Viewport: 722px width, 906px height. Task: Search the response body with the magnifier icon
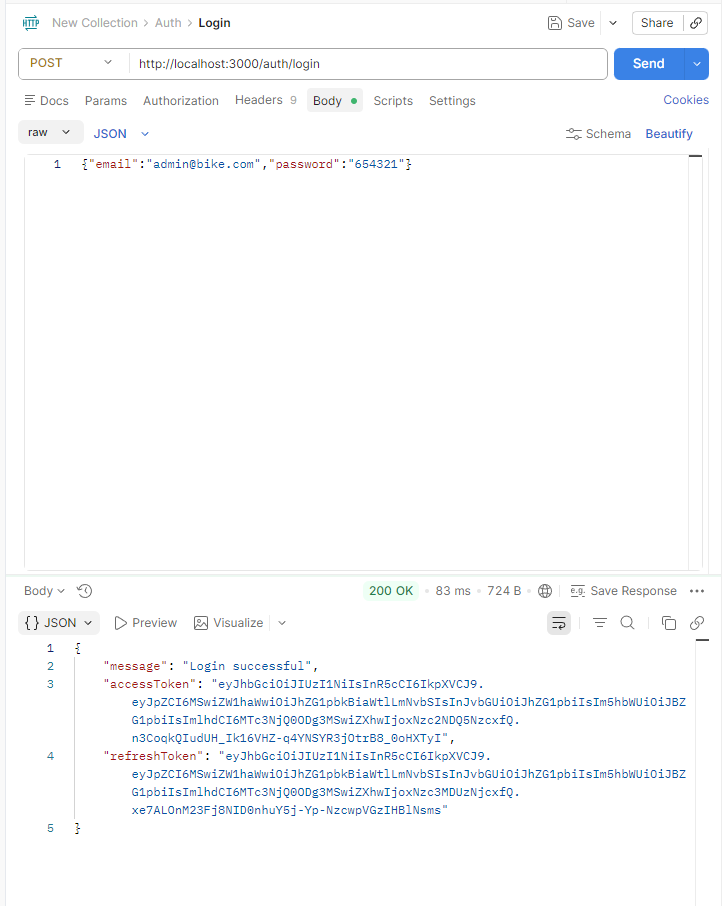tap(627, 623)
